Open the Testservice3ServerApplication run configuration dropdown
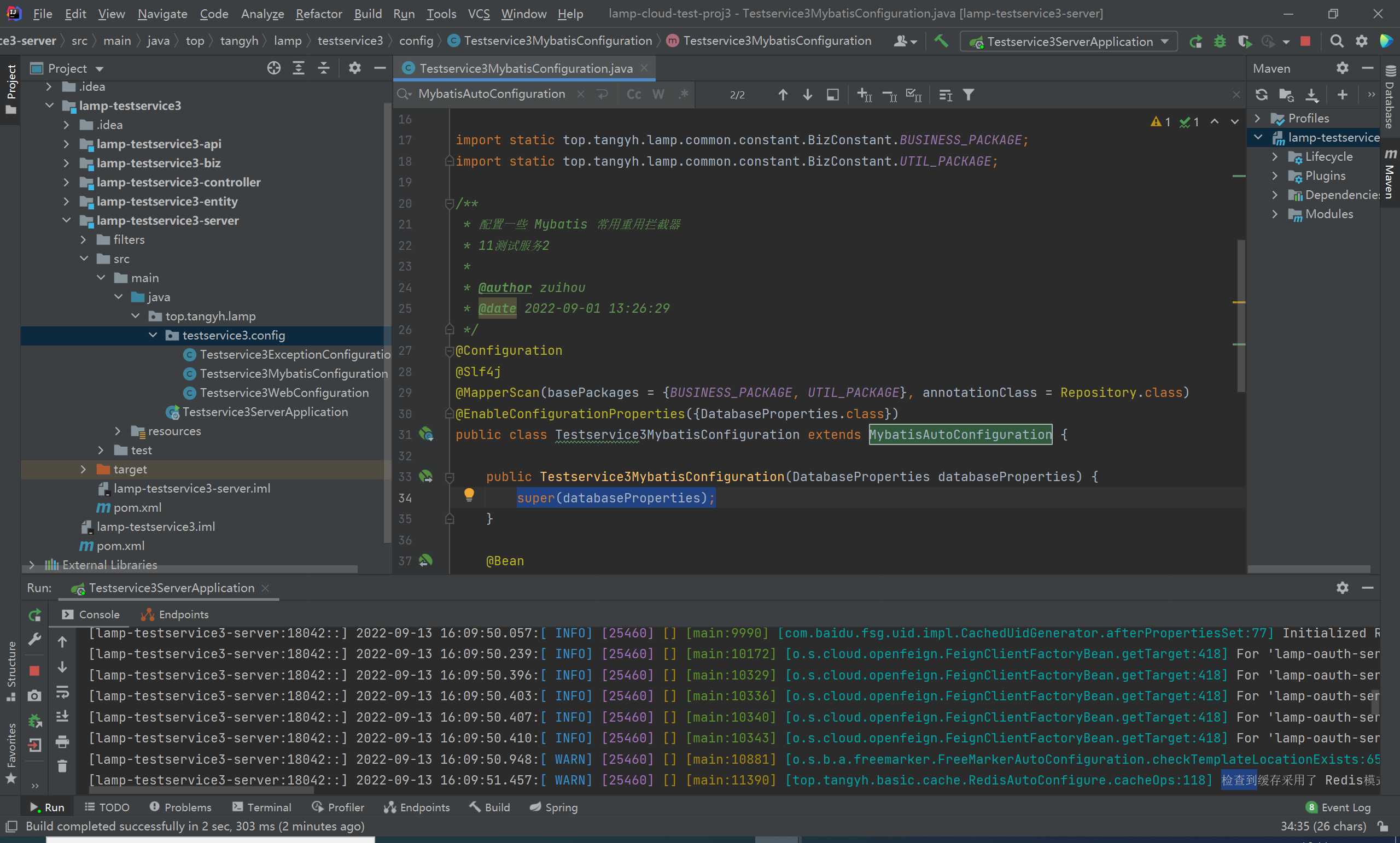 1068,41
